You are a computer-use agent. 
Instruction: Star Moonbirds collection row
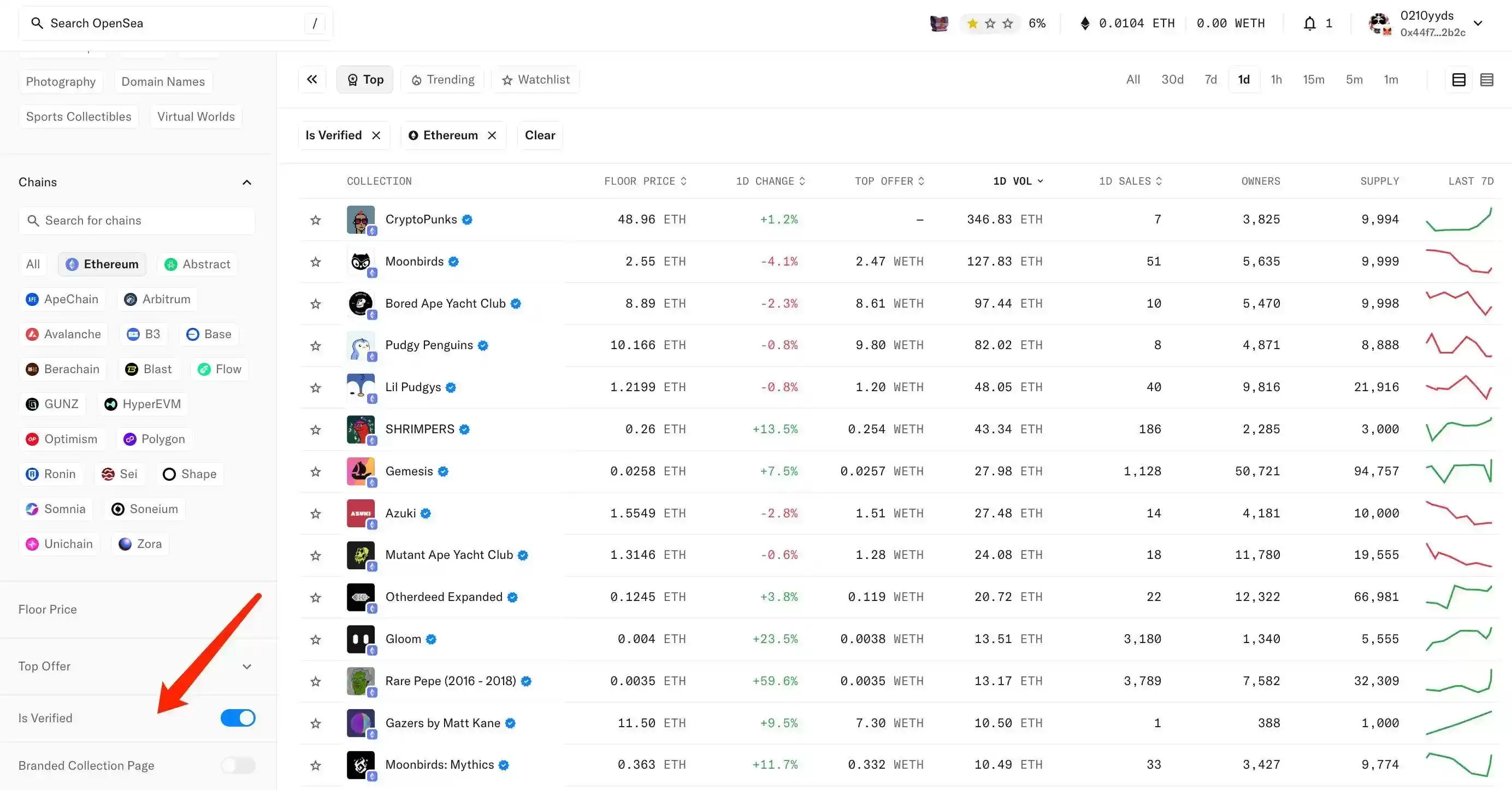(315, 262)
